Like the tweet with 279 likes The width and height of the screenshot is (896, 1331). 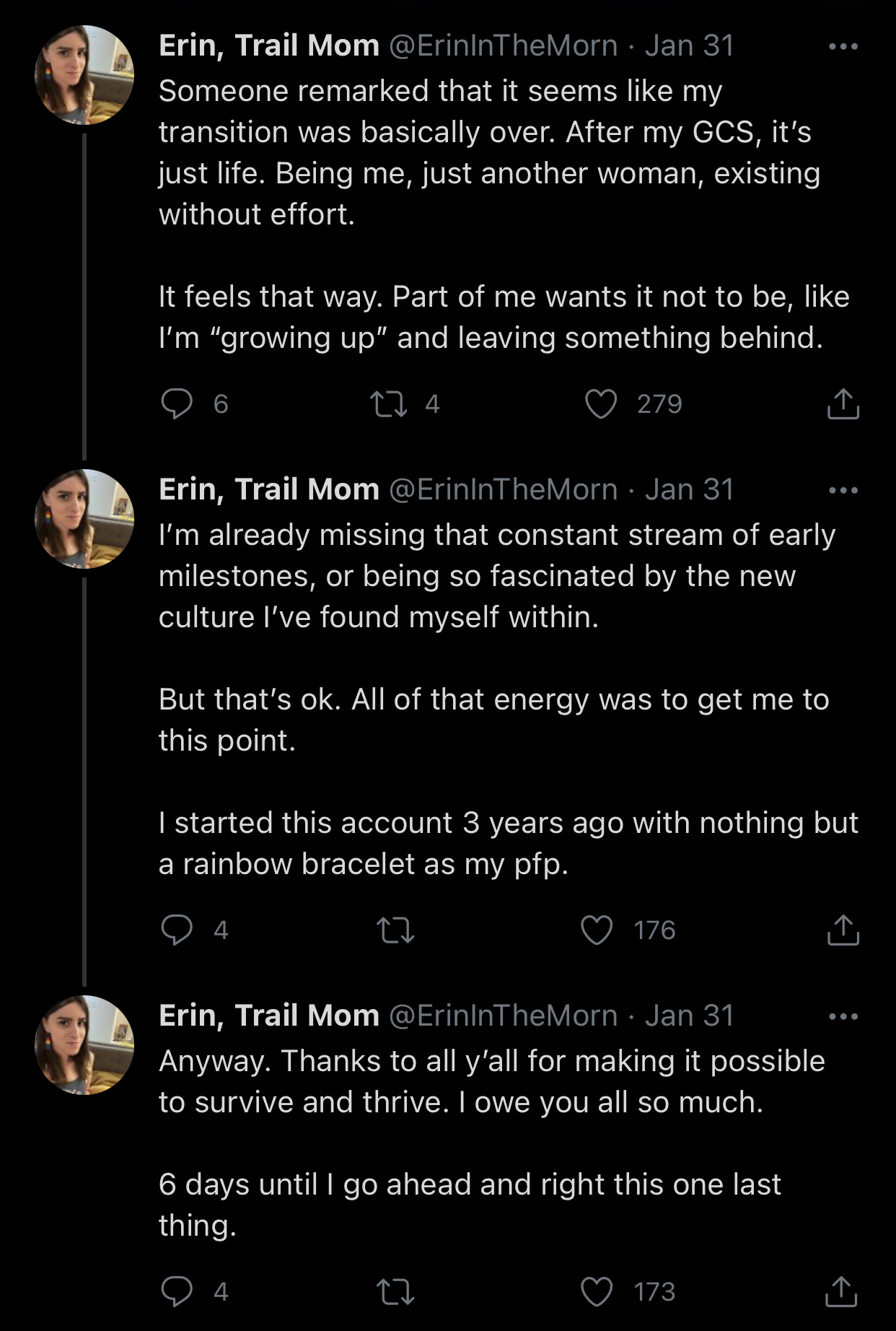(600, 404)
